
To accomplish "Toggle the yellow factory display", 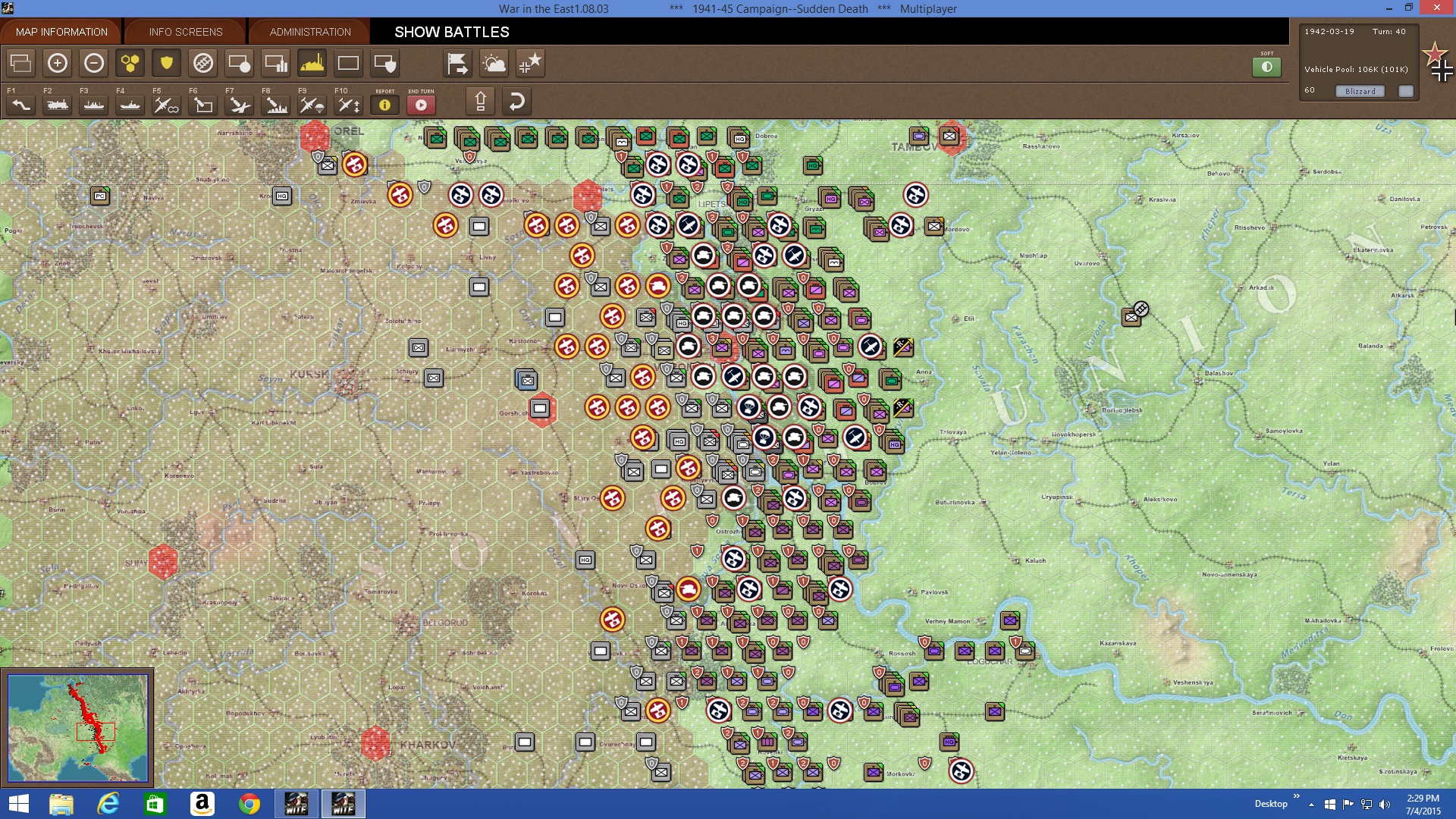I will [312, 63].
